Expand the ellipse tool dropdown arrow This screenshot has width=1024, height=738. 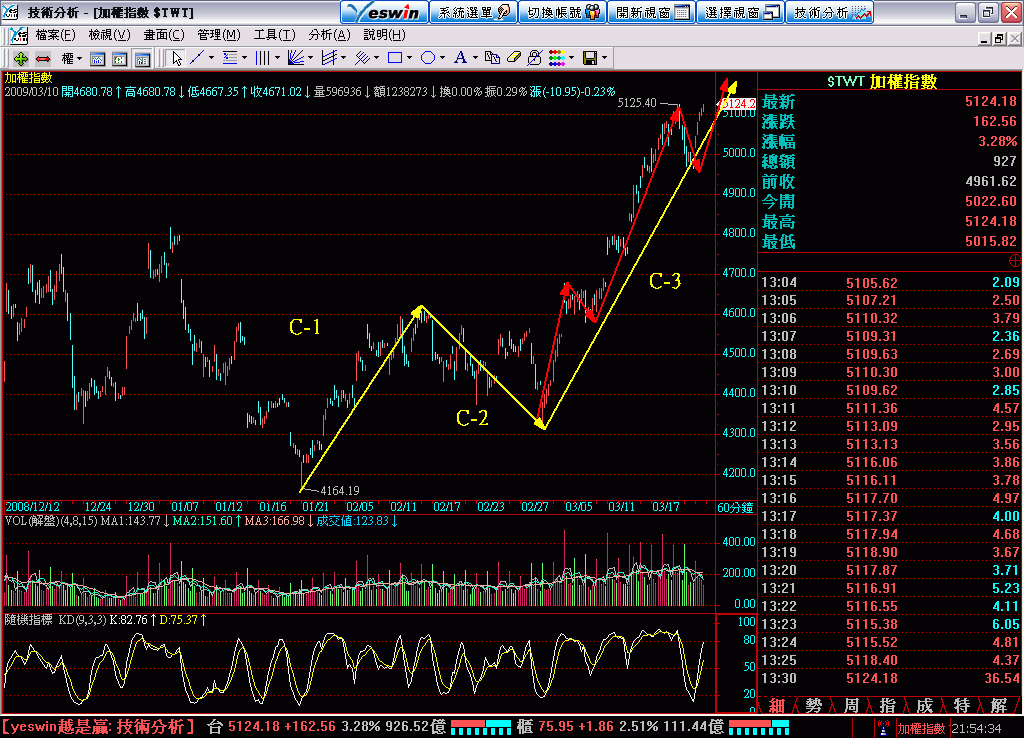[x=442, y=59]
